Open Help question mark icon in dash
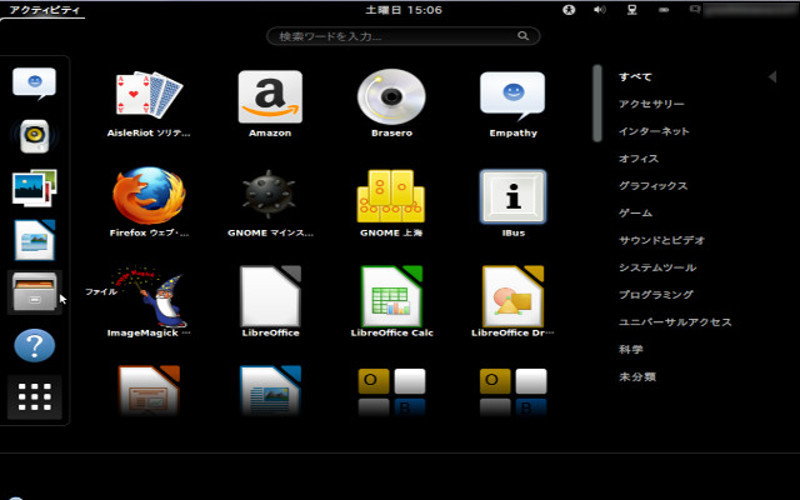 (34, 345)
